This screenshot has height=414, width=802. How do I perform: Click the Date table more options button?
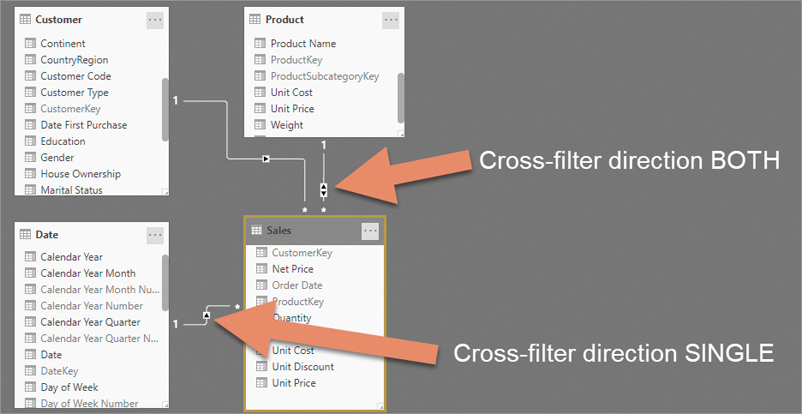coord(155,235)
